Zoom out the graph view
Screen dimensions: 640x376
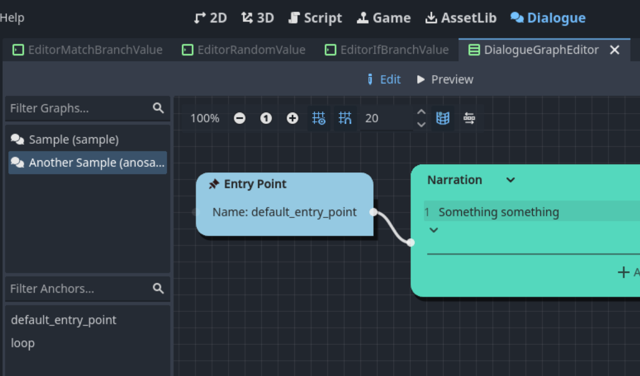coord(240,118)
